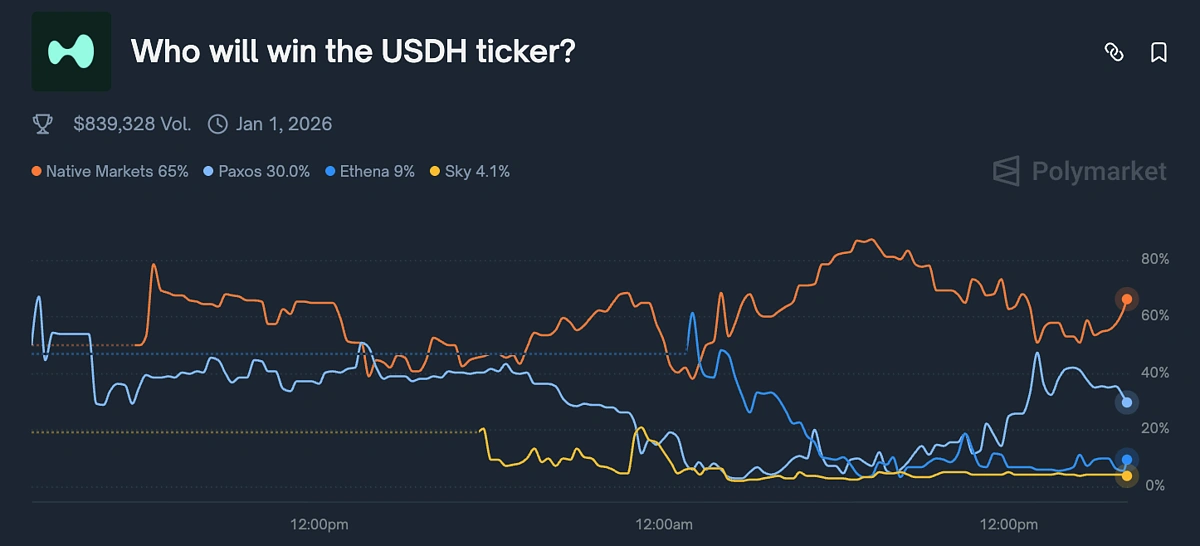Click the trophy icon beside volume
1200x546 pixels.
click(42, 124)
